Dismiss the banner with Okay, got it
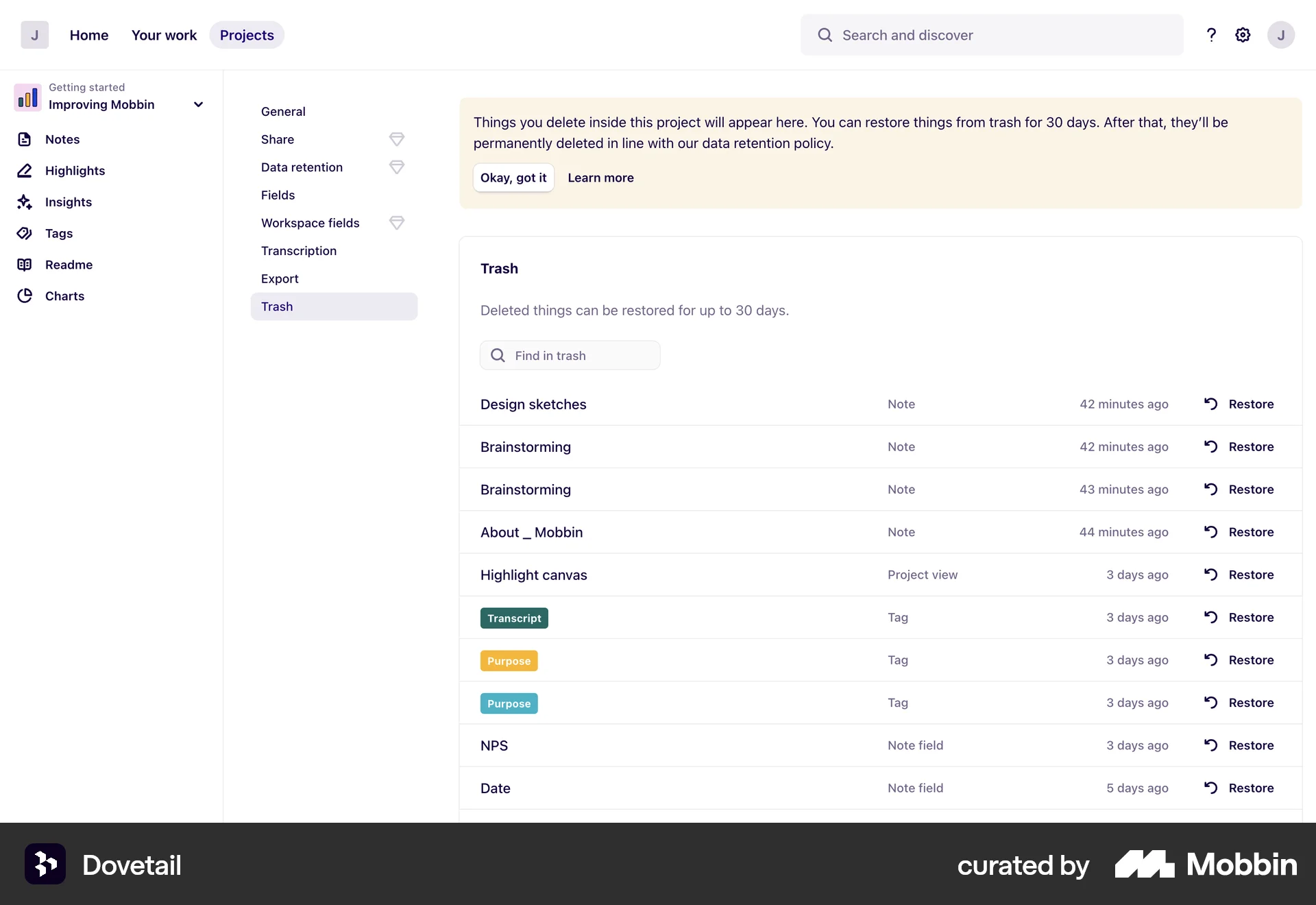Image resolution: width=1316 pixels, height=905 pixels. pos(513,178)
